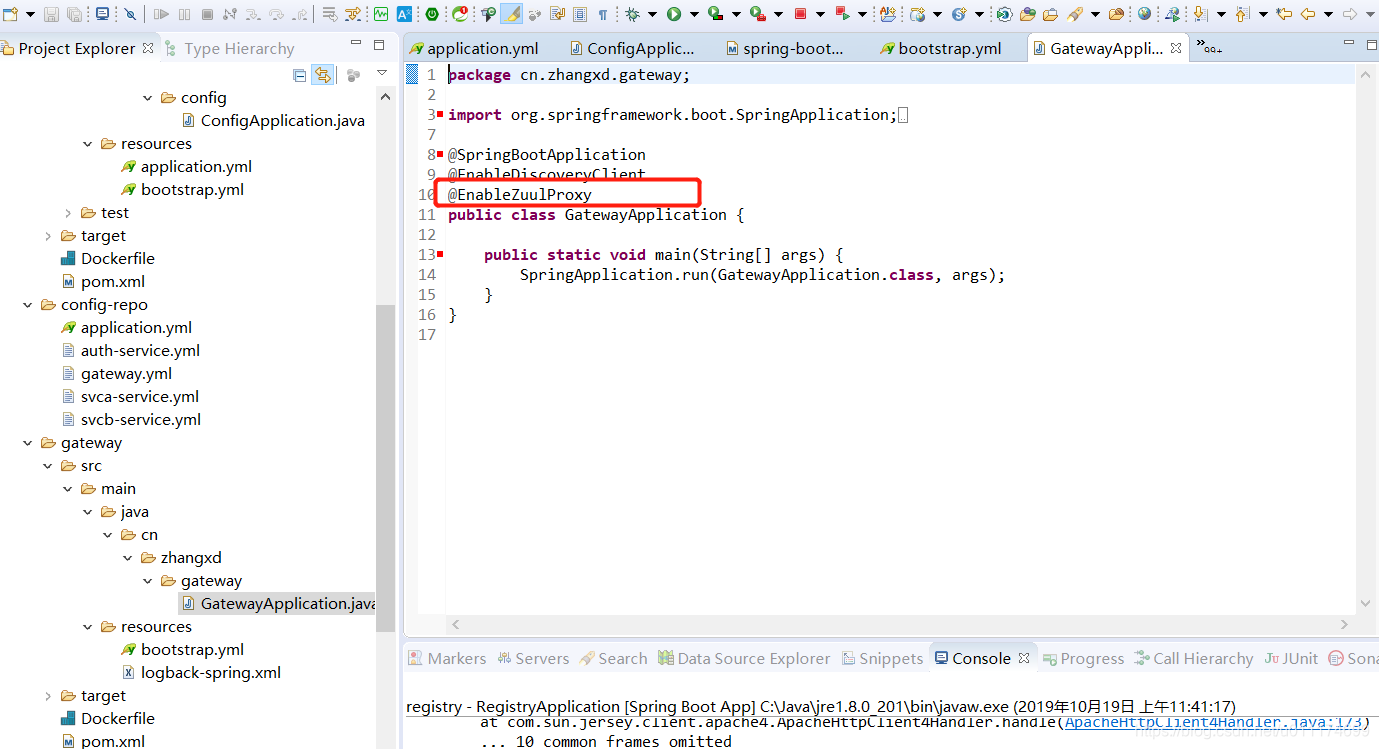Click the Step Over icon
Image resolution: width=1379 pixels, height=749 pixels.
[276, 14]
